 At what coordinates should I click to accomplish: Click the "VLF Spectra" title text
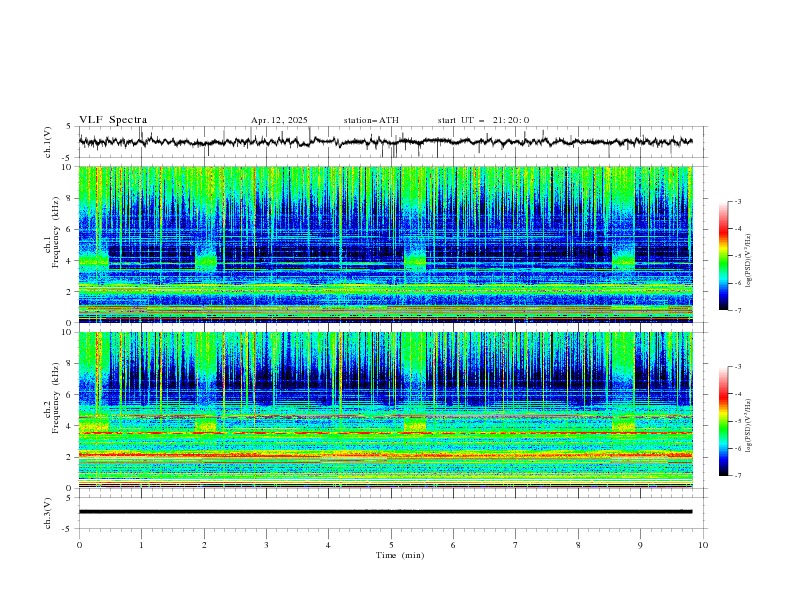(x=113, y=120)
